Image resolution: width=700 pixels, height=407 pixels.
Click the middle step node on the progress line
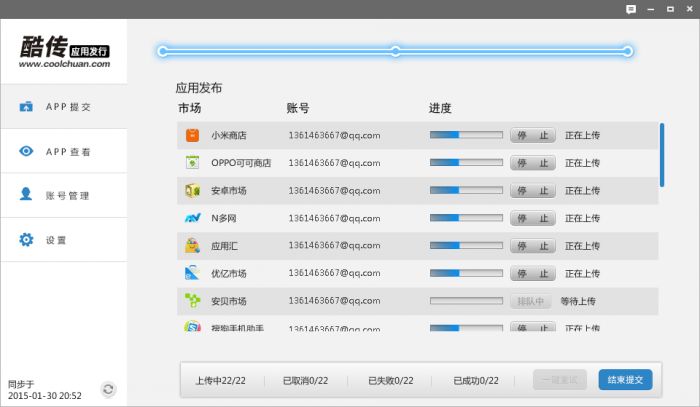(x=396, y=51)
